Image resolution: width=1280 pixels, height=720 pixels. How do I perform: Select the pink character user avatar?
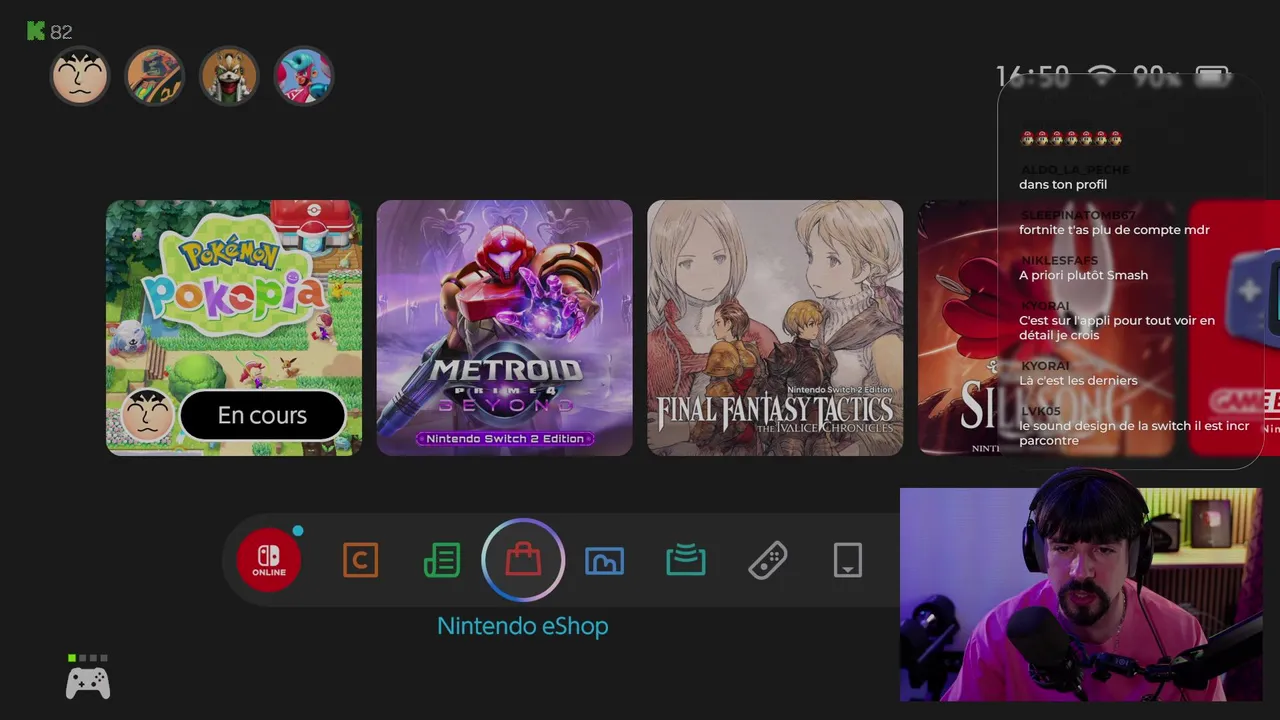[x=304, y=76]
